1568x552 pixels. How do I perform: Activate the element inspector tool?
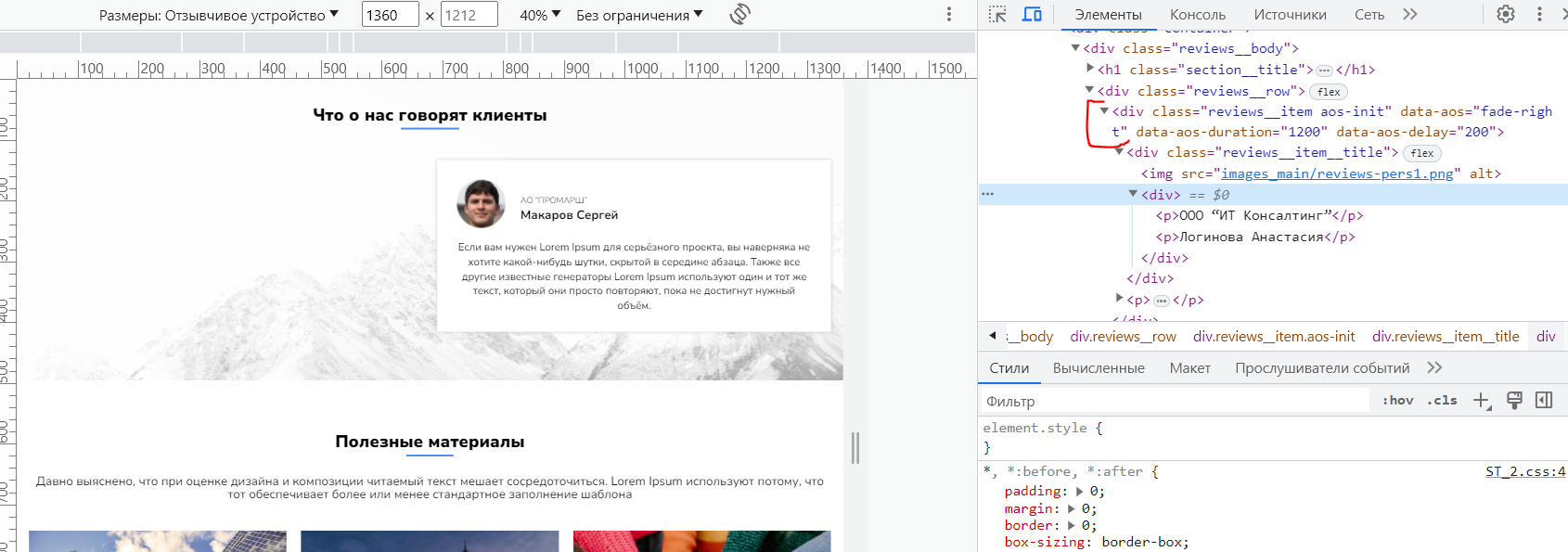pyautogui.click(x=997, y=14)
